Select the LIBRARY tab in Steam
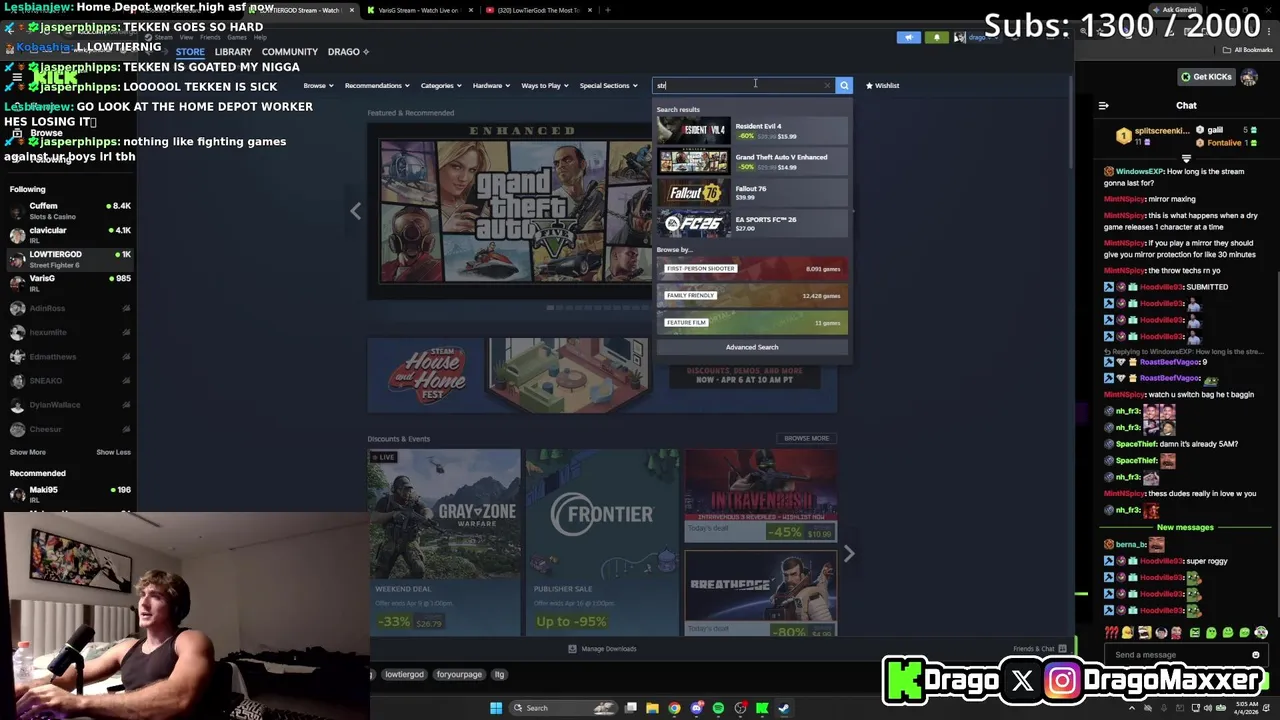 (233, 52)
